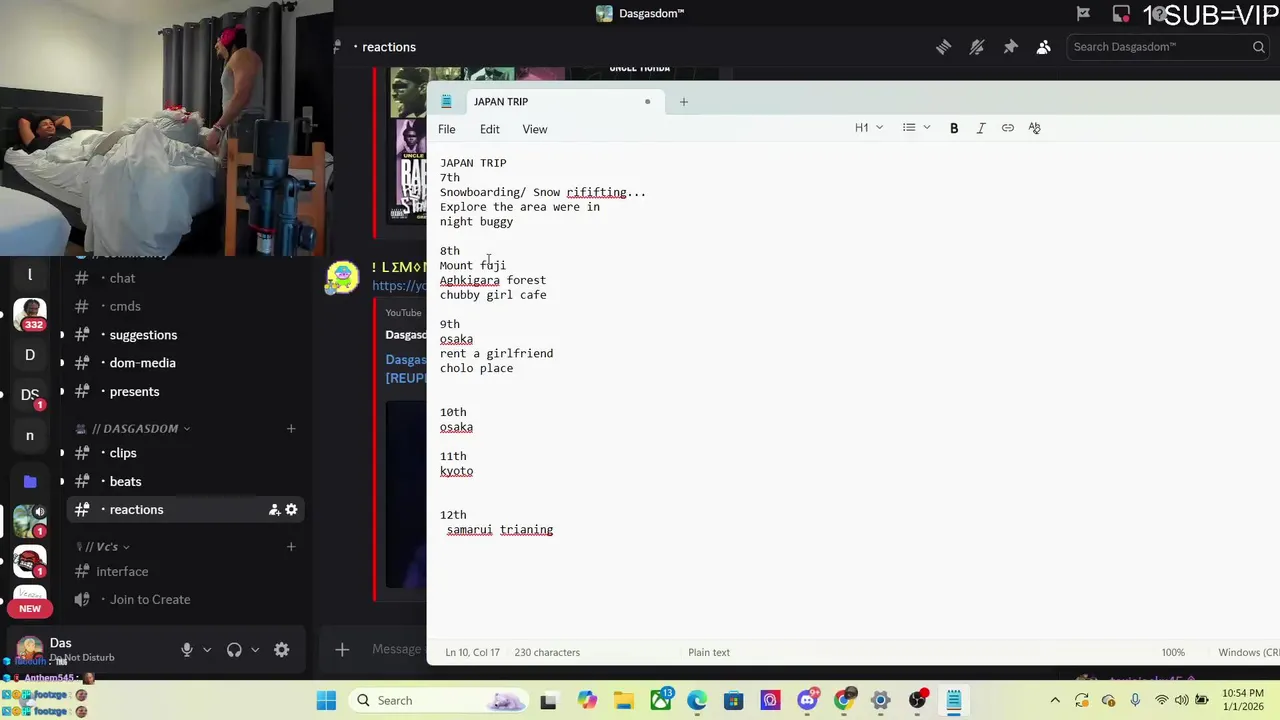The height and width of the screenshot is (720, 1280).
Task: Create channel in Vc's category
Action: pos(291,546)
